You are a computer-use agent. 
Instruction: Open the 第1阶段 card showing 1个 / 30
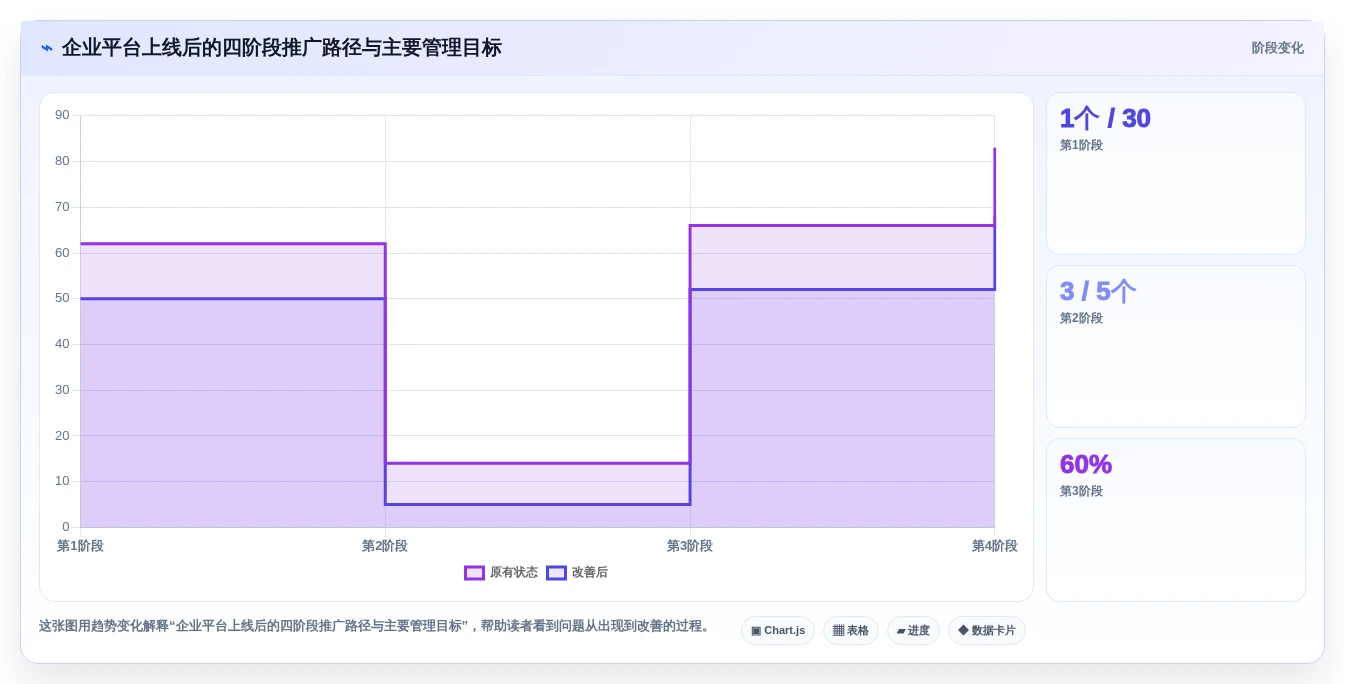1176,173
